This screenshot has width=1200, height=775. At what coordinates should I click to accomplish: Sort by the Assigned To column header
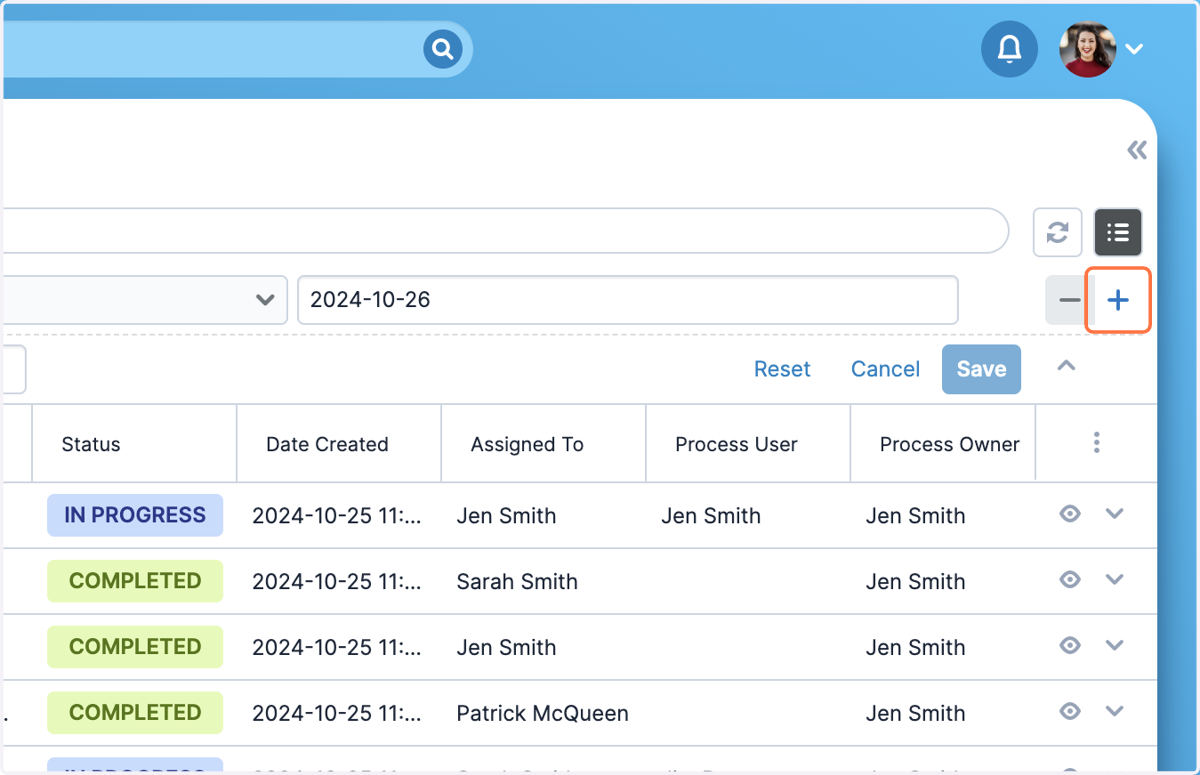click(x=543, y=444)
